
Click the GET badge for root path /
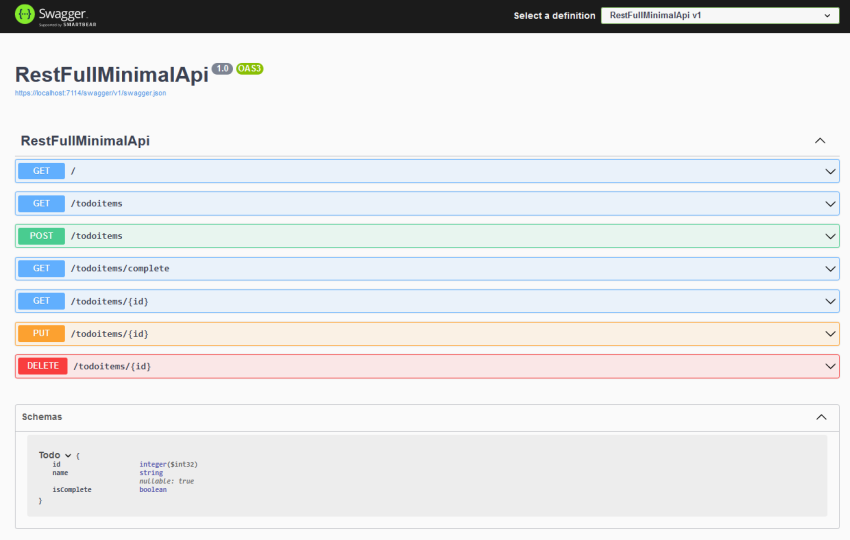pyautogui.click(x=41, y=171)
